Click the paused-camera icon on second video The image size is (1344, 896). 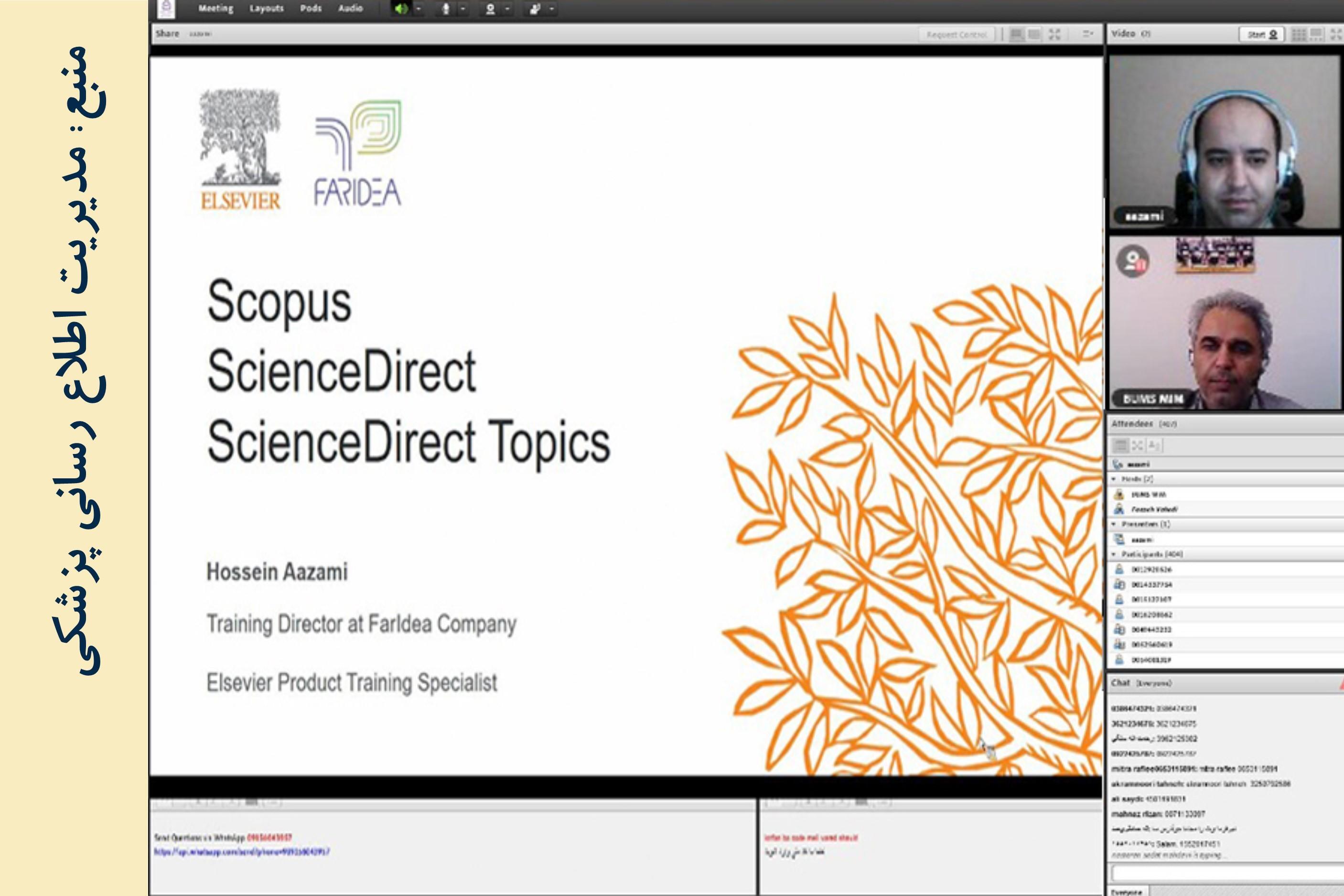[x=1133, y=261]
